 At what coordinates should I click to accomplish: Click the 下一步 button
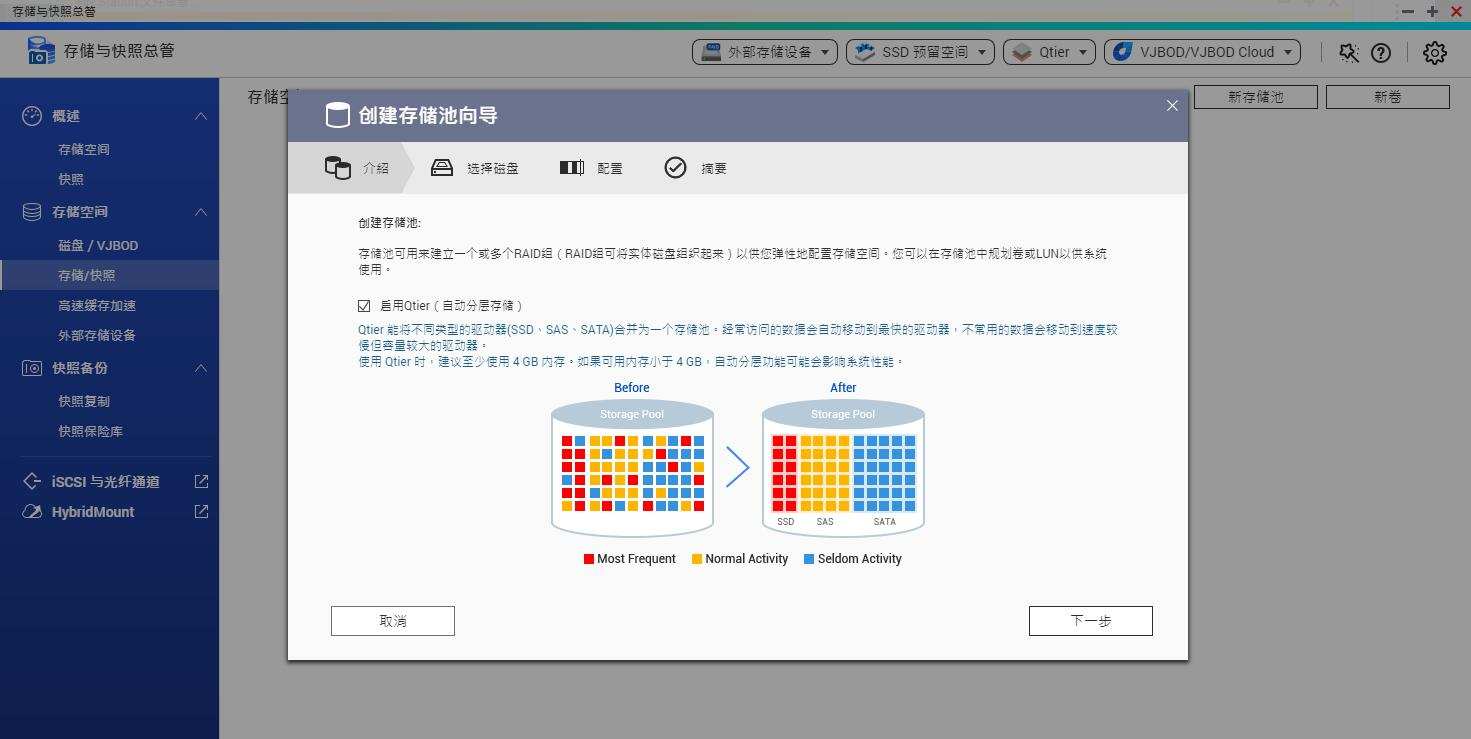1090,620
